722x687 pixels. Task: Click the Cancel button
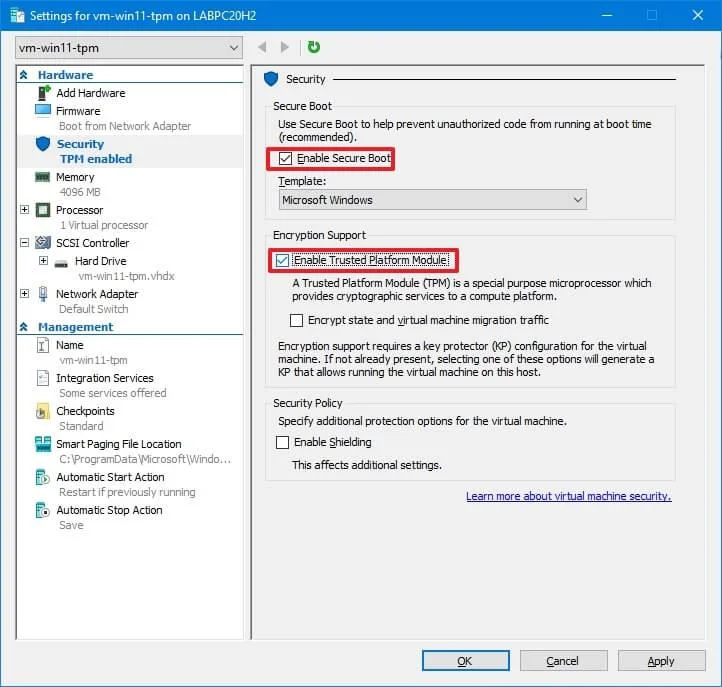click(x=563, y=661)
